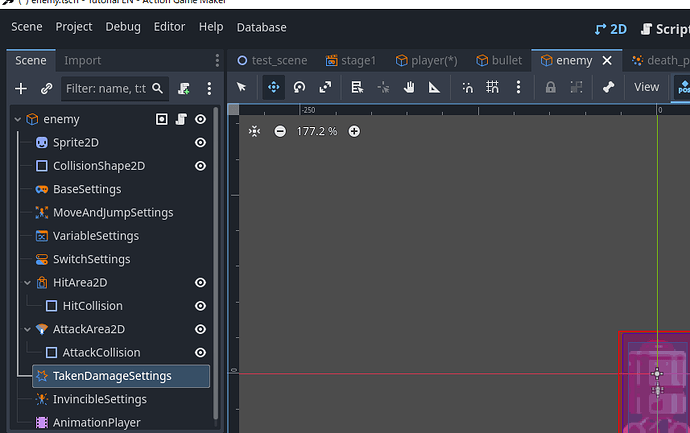This screenshot has height=433, width=690.
Task: Click the attach script icon
Action: click(x=184, y=89)
